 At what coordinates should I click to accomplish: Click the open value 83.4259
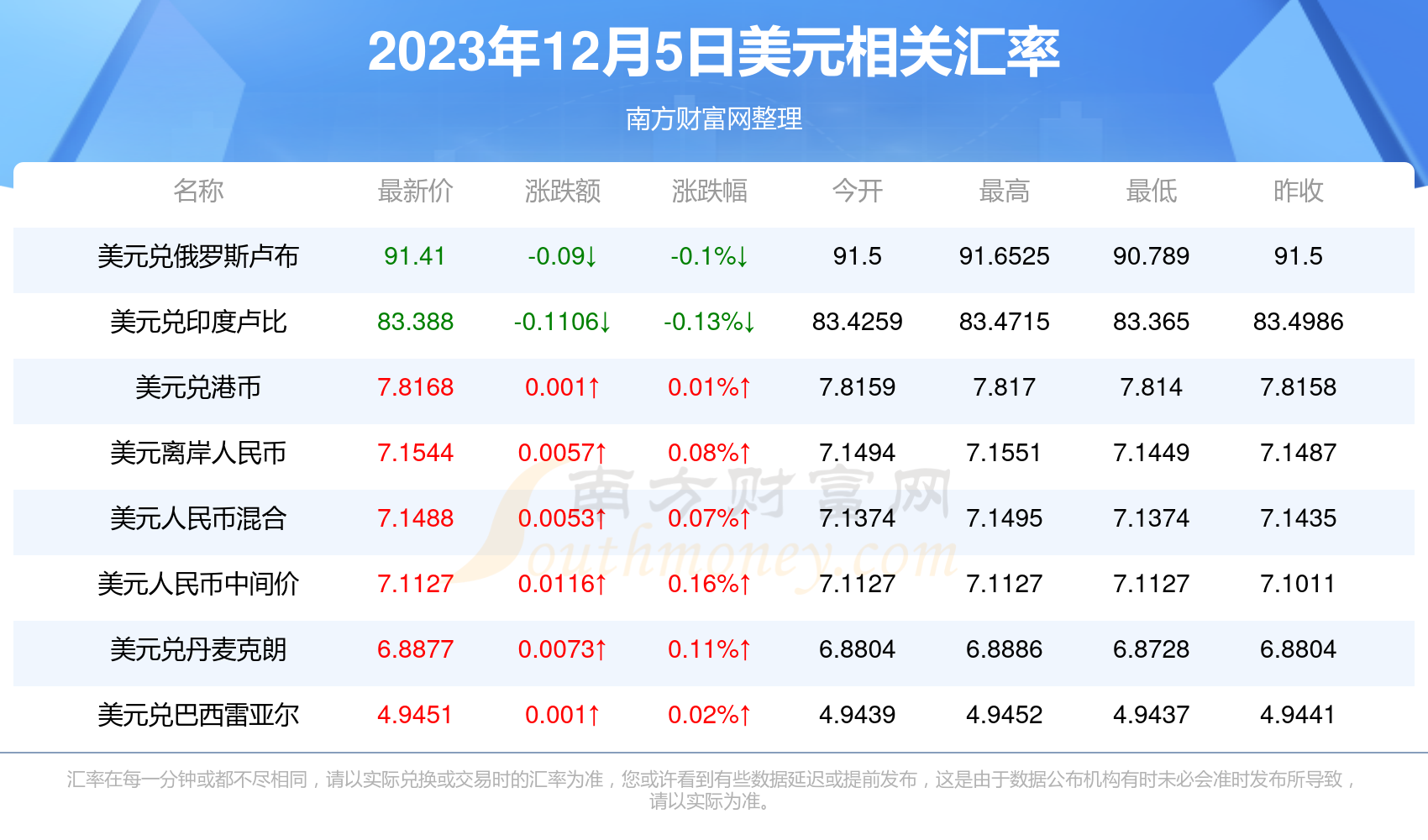point(858,322)
